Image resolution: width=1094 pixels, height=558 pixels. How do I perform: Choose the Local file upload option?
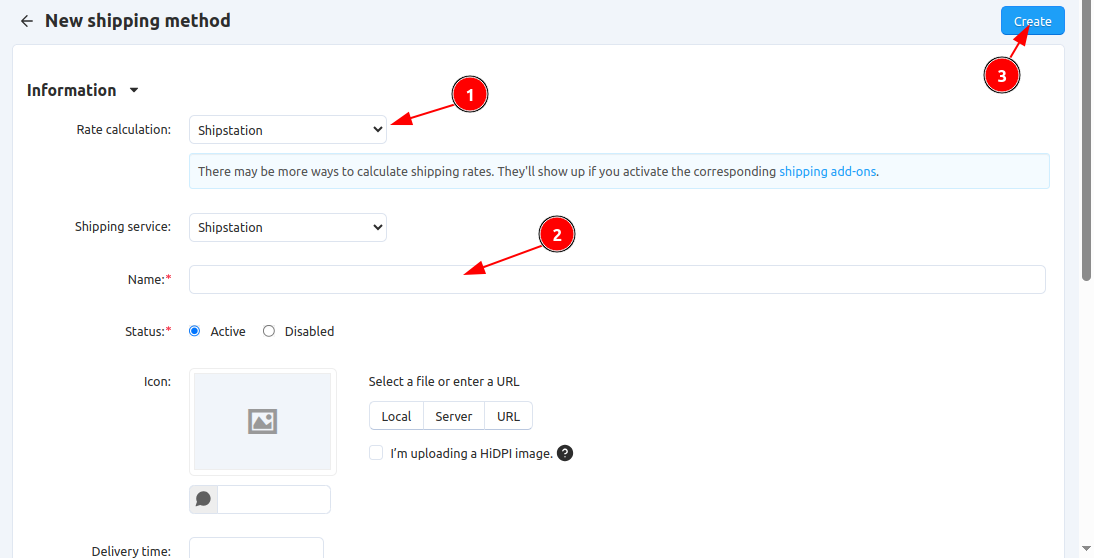[396, 416]
